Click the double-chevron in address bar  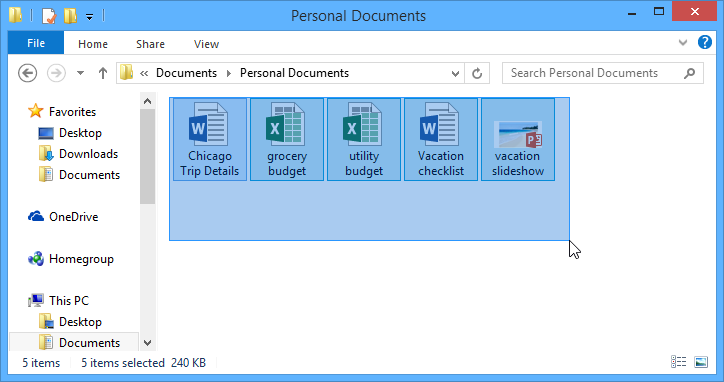click(x=144, y=73)
